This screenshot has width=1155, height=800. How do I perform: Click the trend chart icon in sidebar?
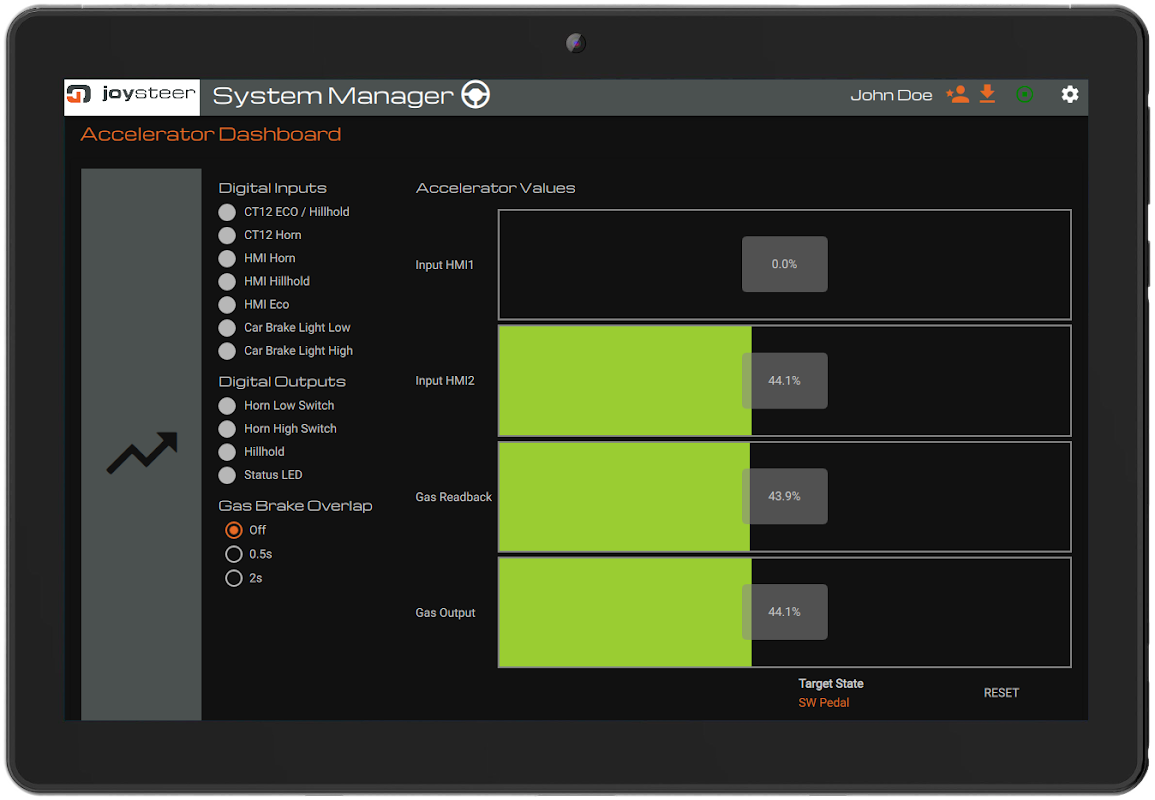point(142,453)
